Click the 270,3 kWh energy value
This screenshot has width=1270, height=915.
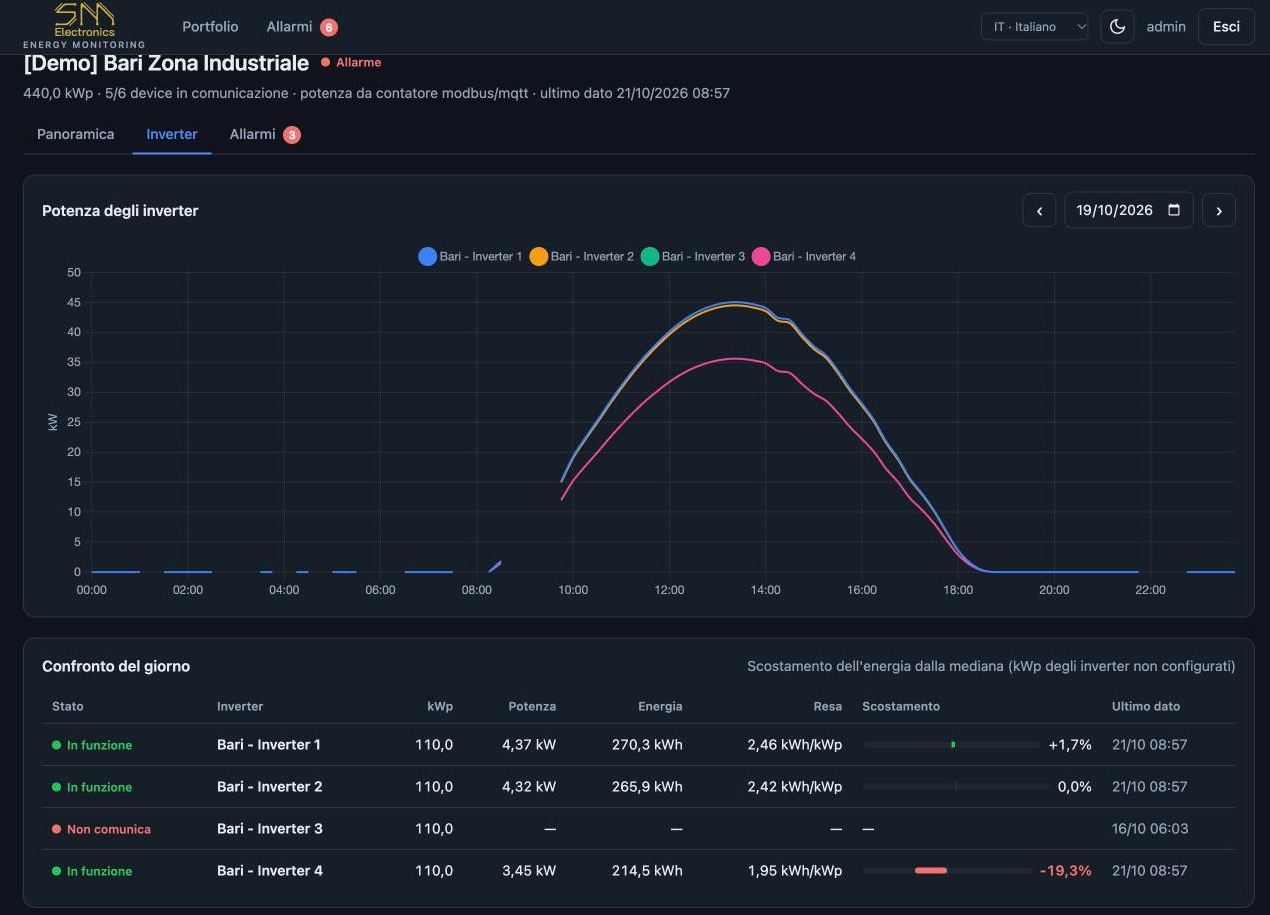tap(647, 745)
